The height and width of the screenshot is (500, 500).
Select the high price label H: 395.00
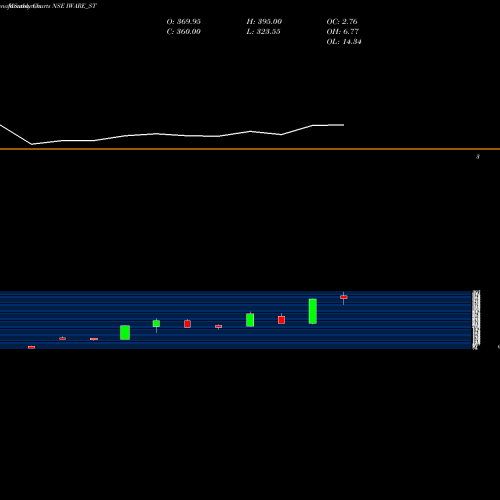264,22
